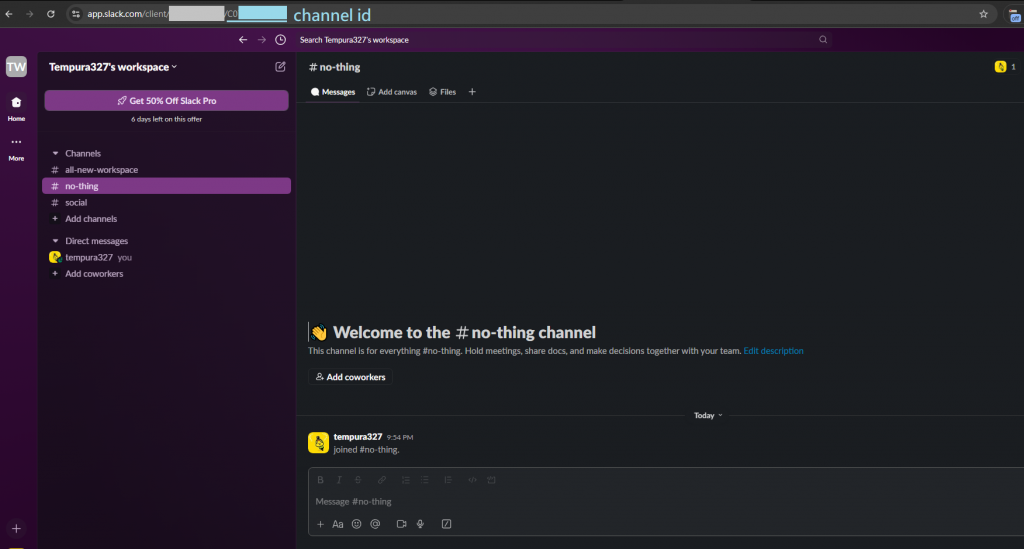Switch to the Files tab
1024x549 pixels.
[442, 92]
